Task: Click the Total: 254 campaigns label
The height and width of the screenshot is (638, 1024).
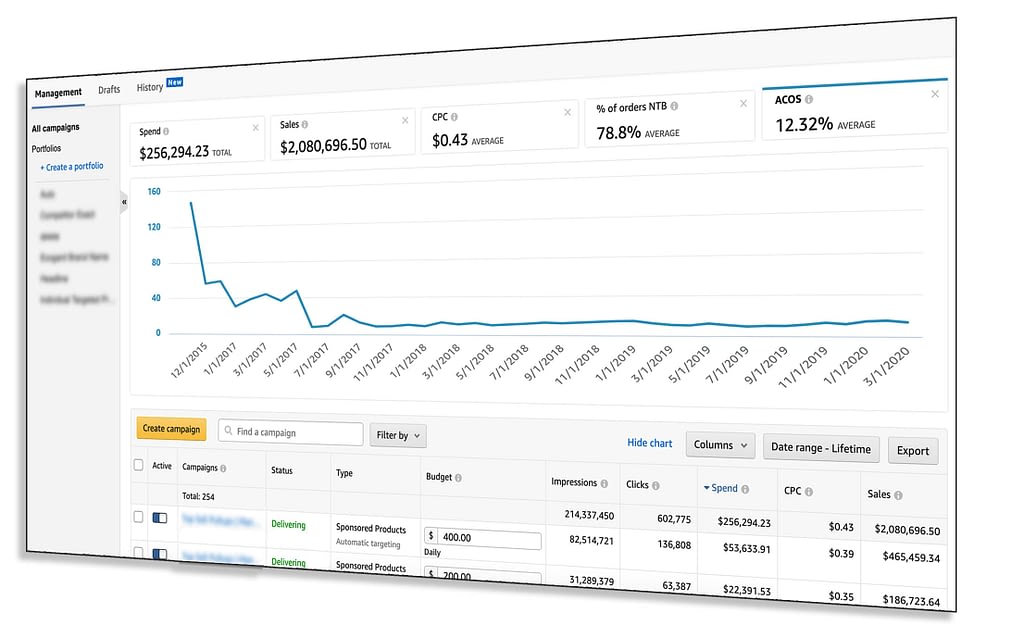Action: pyautogui.click(x=199, y=496)
